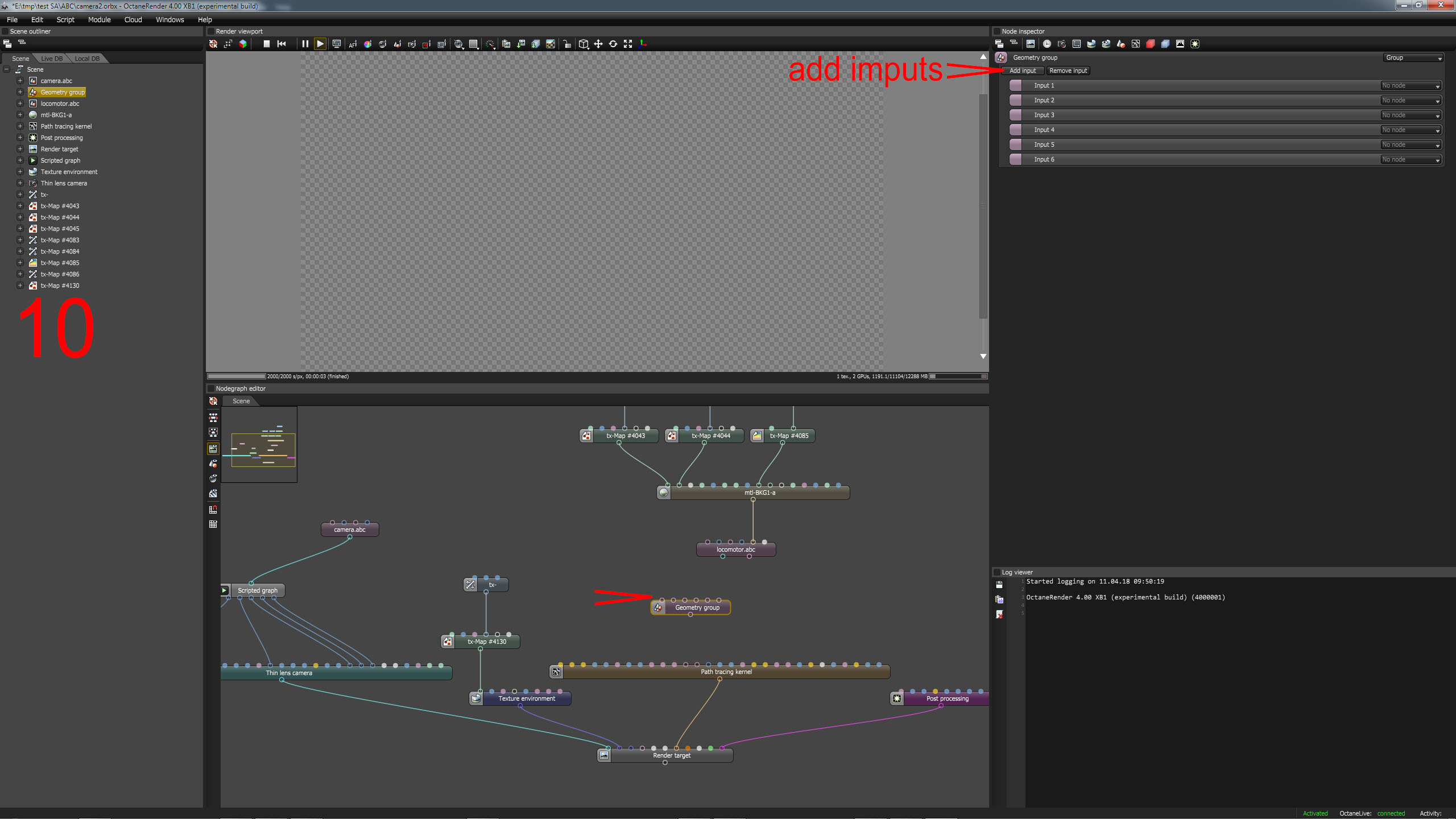Viewport: 1456px width, 819px height.
Task: Click the stop render square icon
Action: [x=266, y=44]
